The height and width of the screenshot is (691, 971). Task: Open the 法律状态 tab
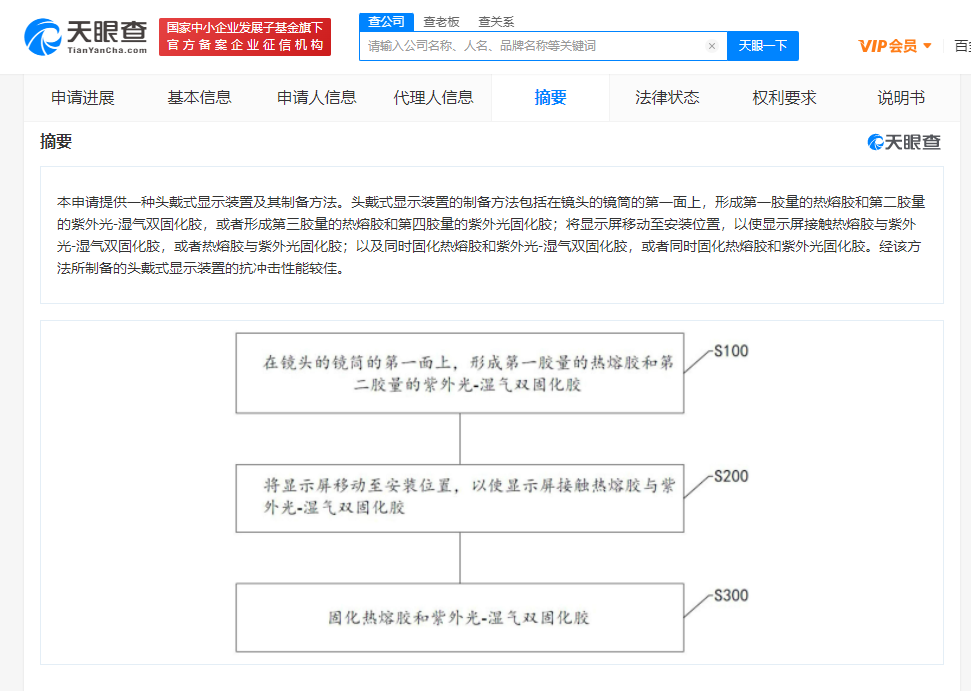tap(667, 97)
